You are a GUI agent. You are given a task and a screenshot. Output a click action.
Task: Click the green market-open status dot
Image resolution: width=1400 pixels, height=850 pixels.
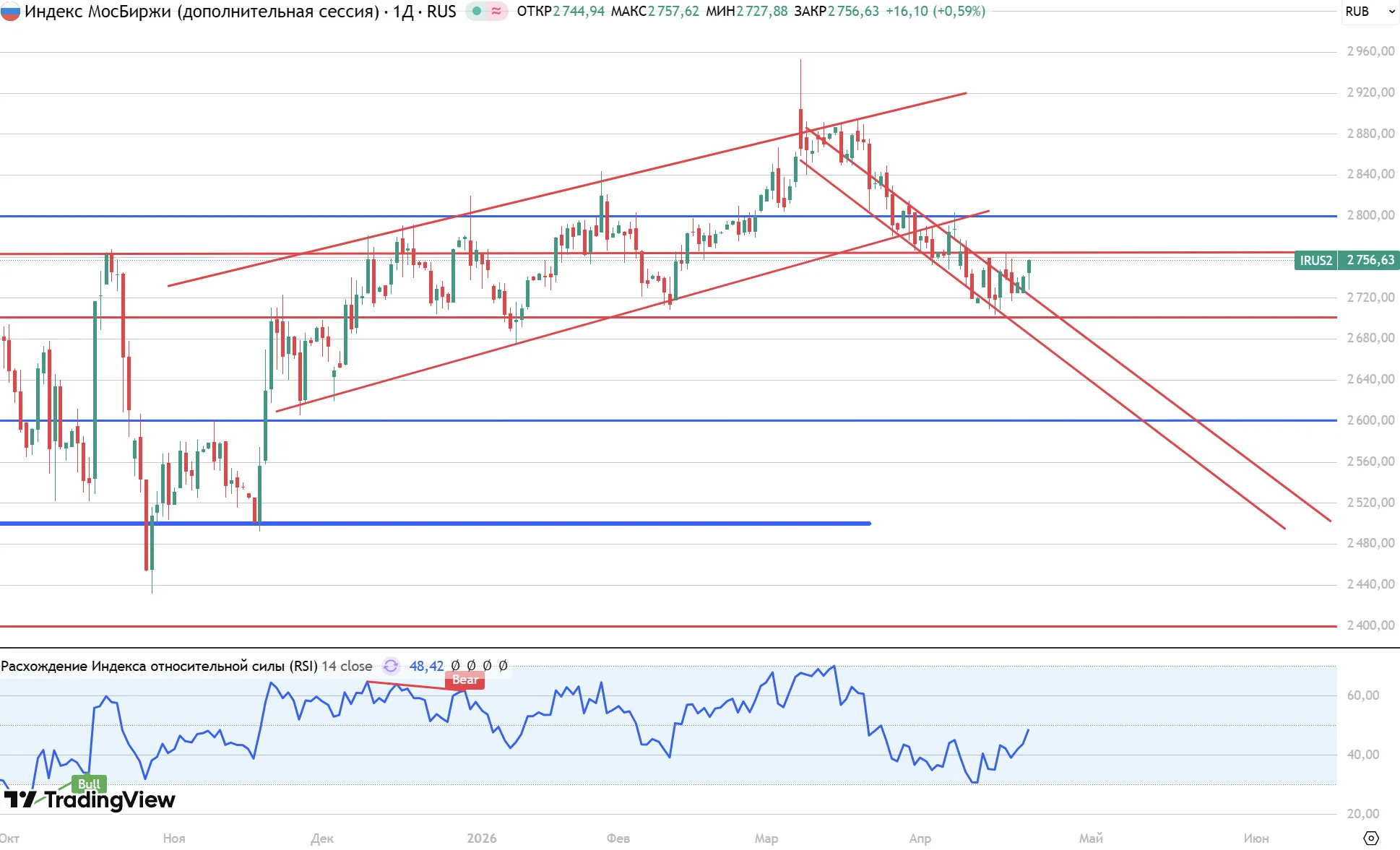coord(477,11)
